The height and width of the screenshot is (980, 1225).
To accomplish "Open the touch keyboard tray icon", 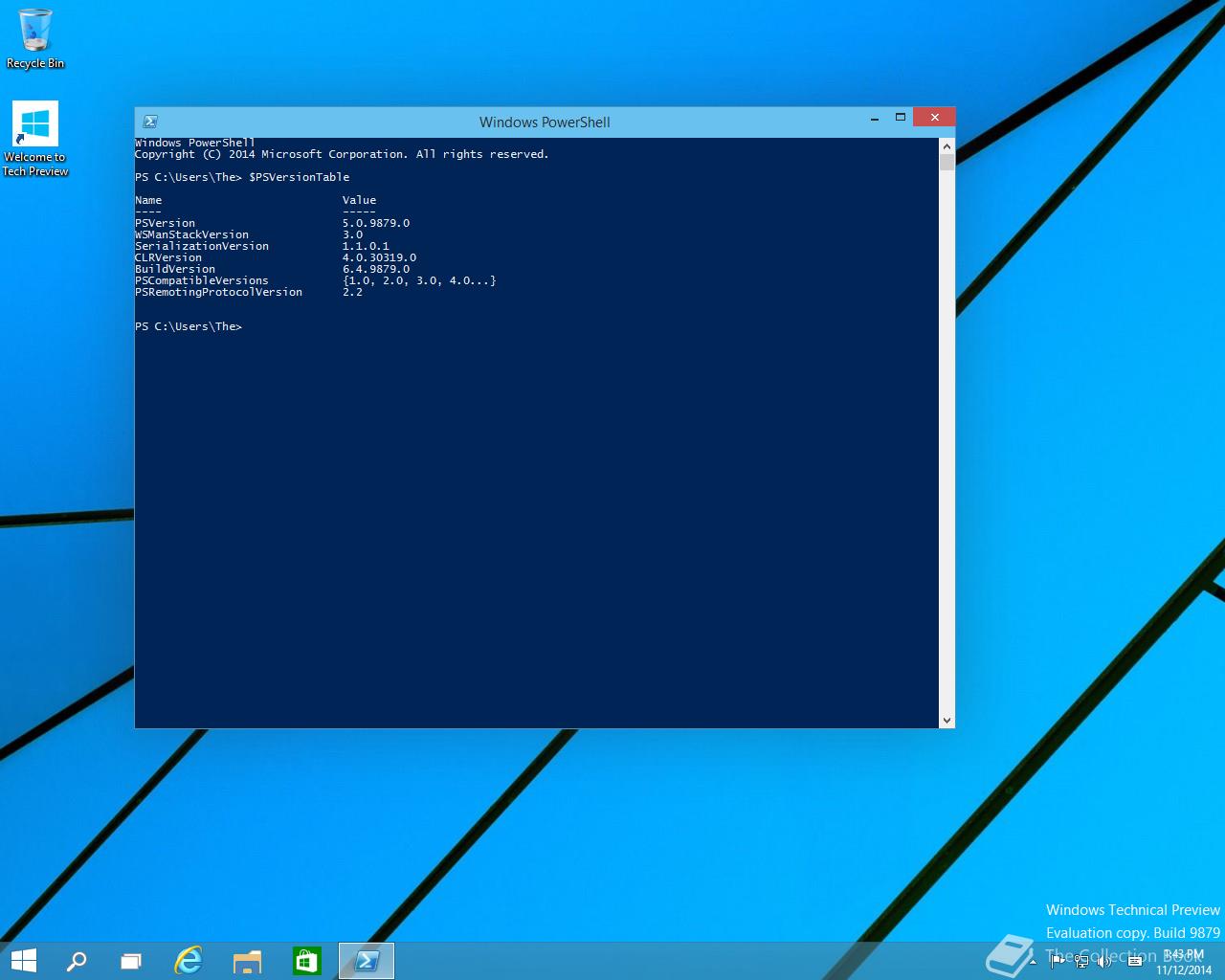I will (1135, 961).
